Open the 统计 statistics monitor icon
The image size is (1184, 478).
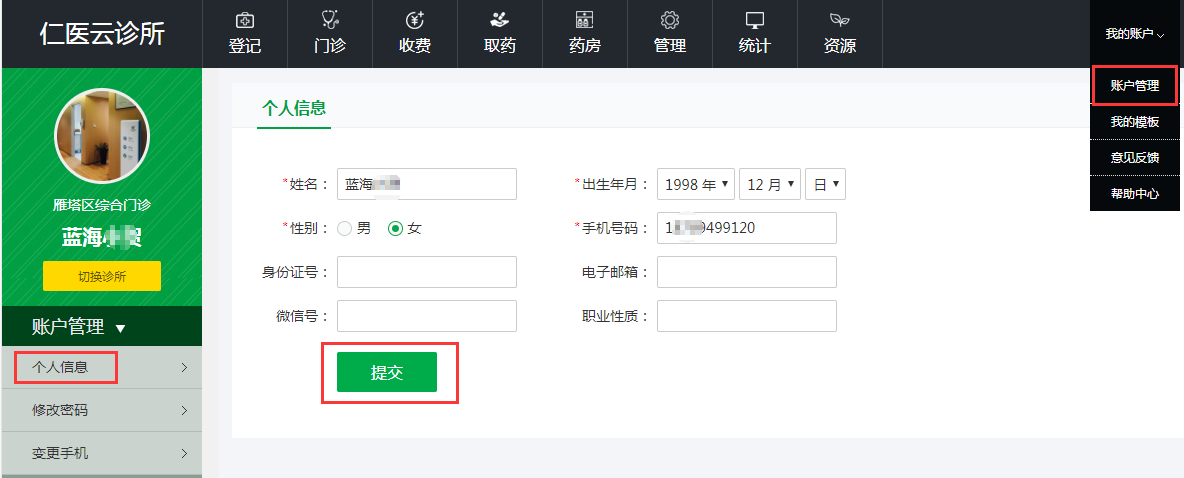click(x=754, y=21)
